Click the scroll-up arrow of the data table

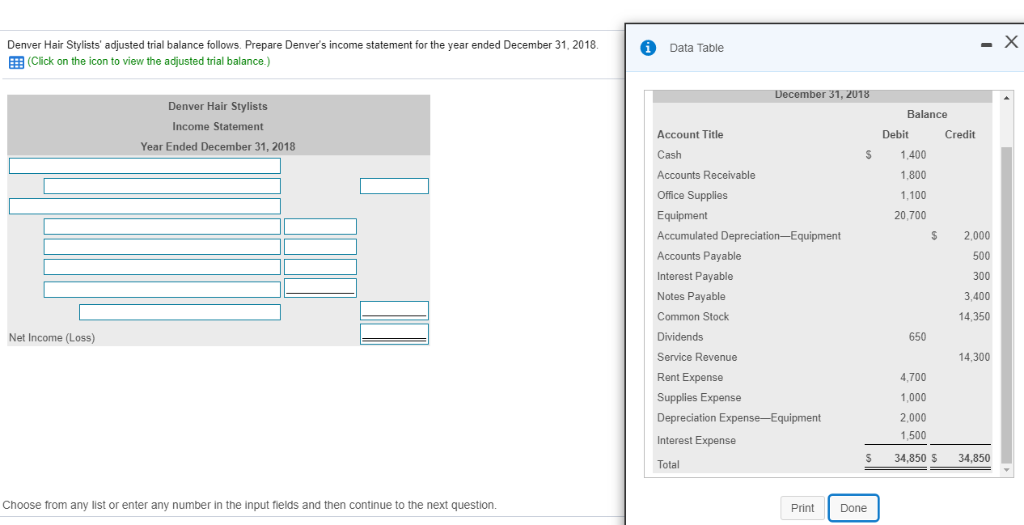pyautogui.click(x=1006, y=97)
